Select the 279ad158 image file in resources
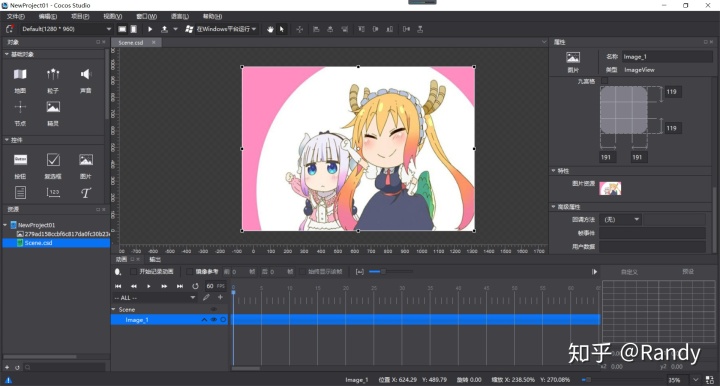This screenshot has height=386, width=720. coord(63,234)
